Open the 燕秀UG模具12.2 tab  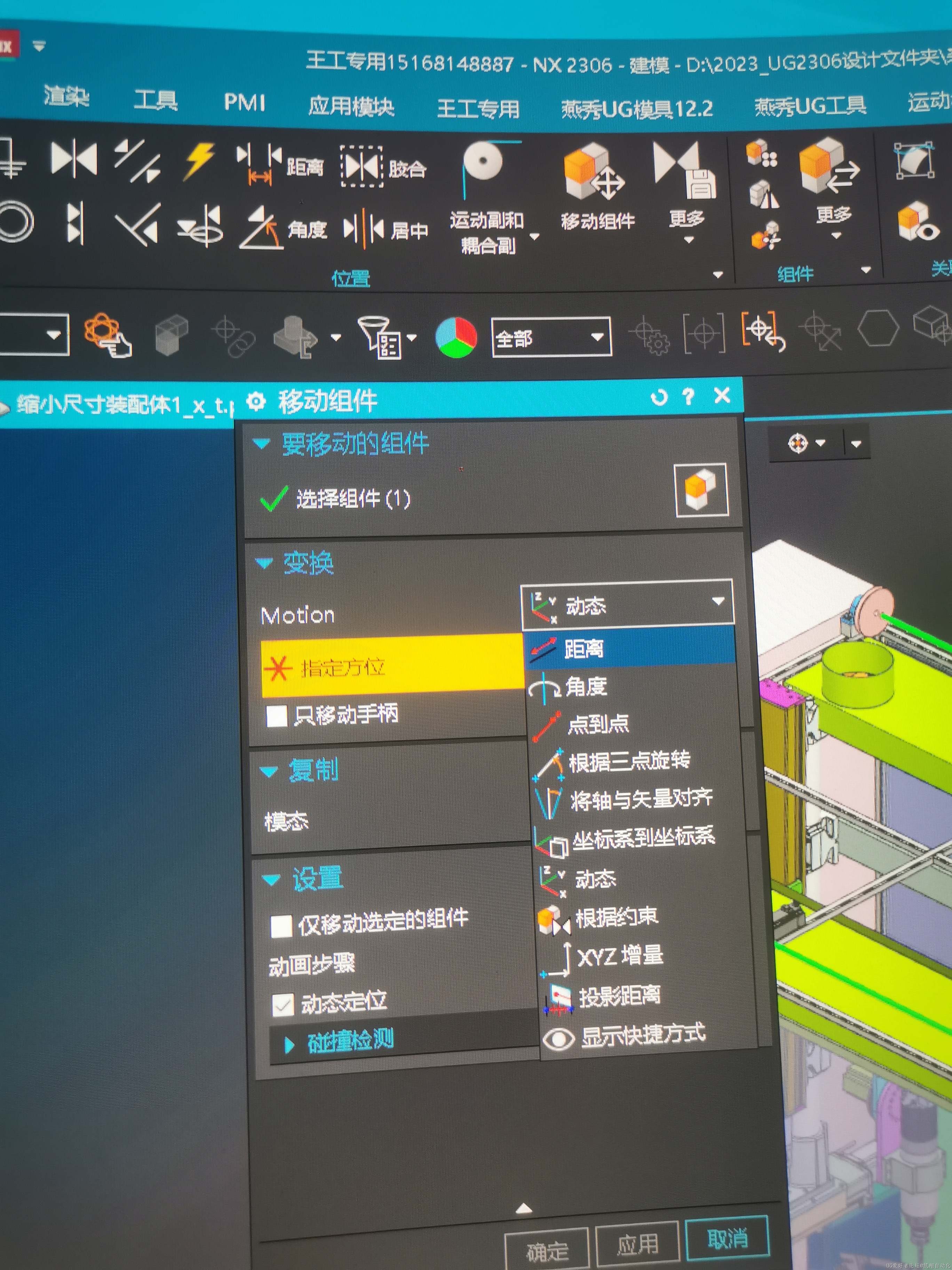pyautogui.click(x=637, y=108)
